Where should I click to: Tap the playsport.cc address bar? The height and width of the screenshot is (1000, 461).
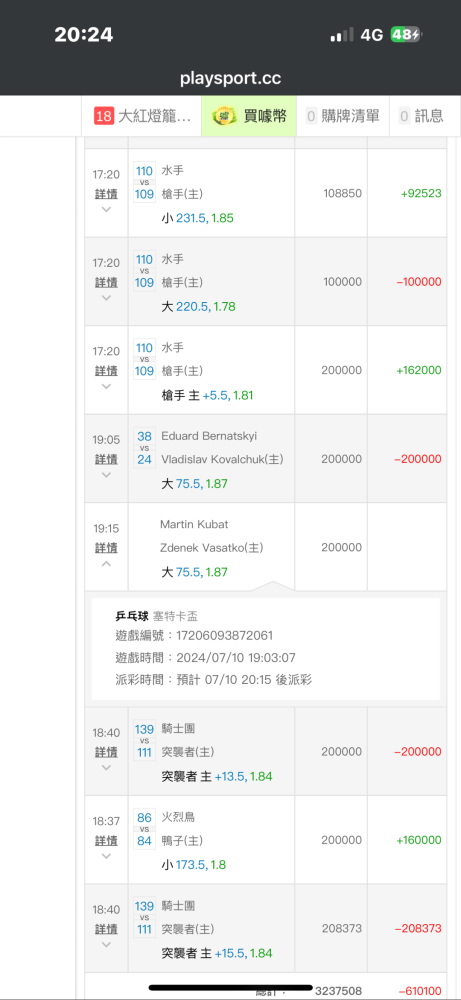pos(230,79)
